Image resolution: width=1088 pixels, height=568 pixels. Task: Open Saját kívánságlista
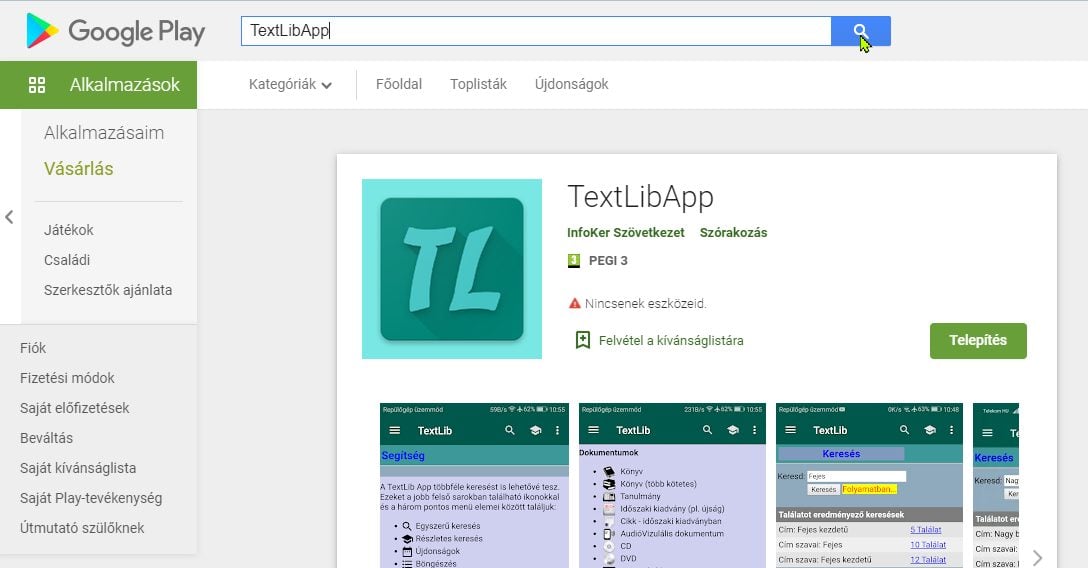[78, 468]
